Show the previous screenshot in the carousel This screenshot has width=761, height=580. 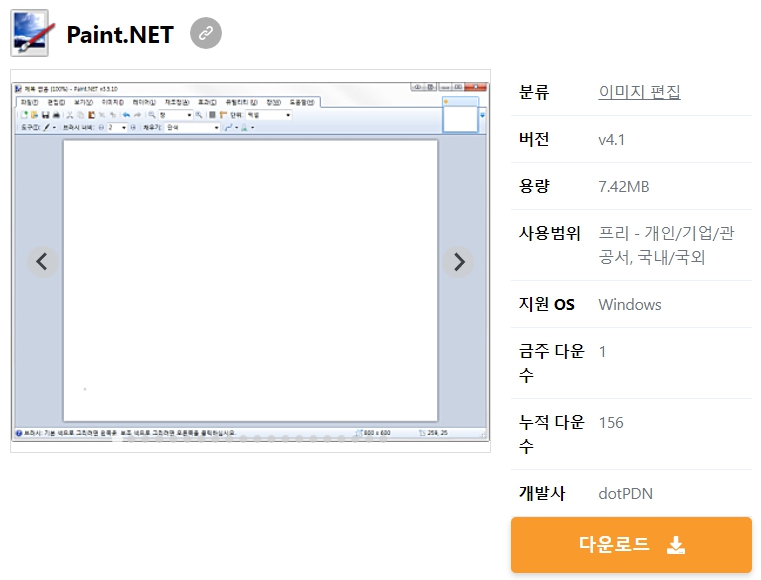(43, 262)
